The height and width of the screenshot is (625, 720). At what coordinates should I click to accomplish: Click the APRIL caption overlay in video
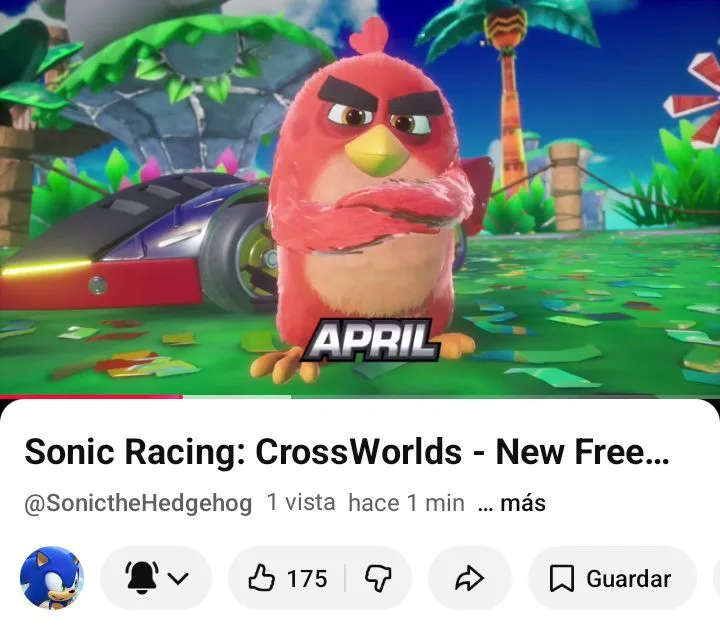(x=370, y=340)
